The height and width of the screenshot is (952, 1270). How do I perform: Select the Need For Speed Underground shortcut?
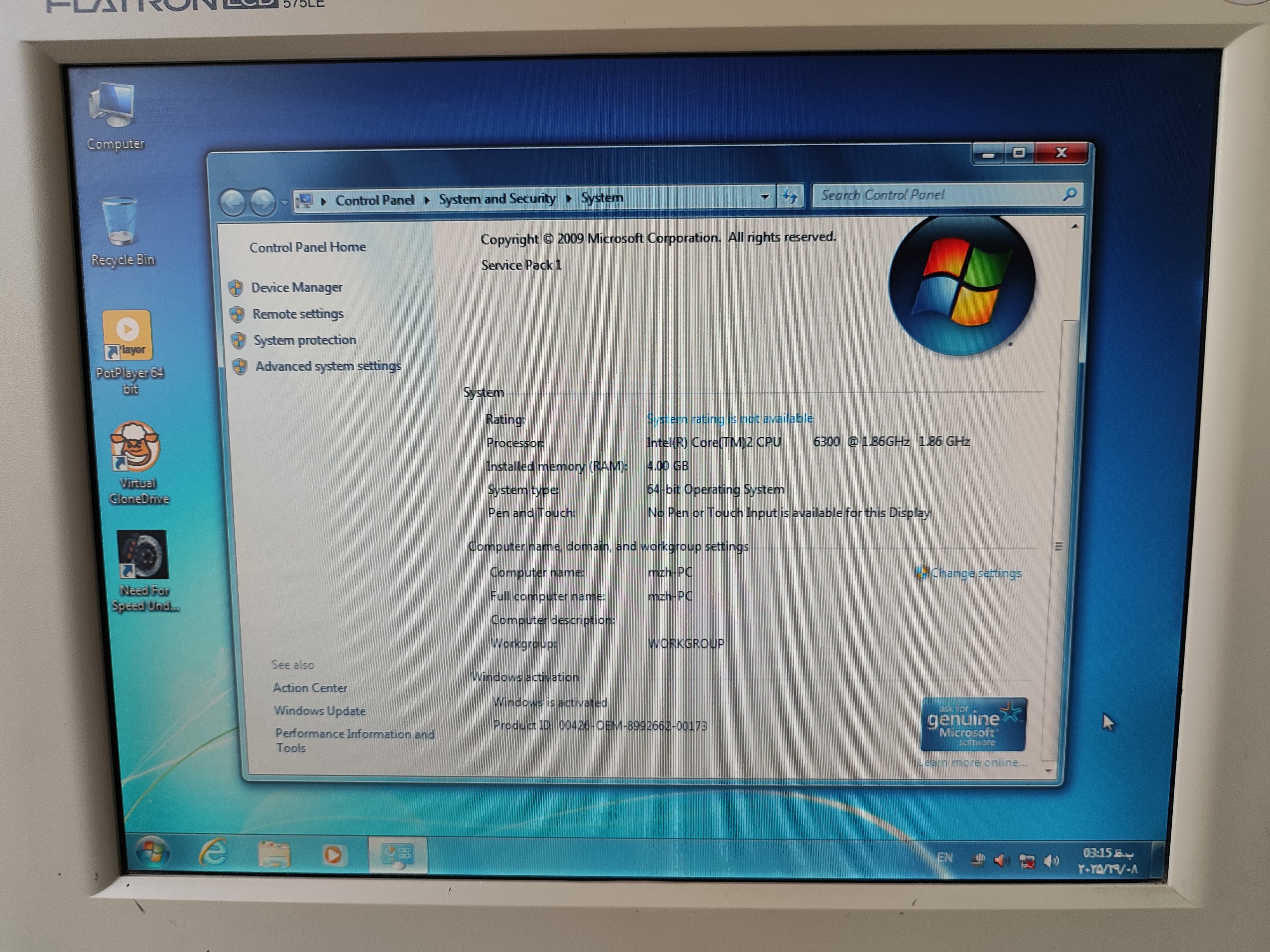click(x=144, y=572)
